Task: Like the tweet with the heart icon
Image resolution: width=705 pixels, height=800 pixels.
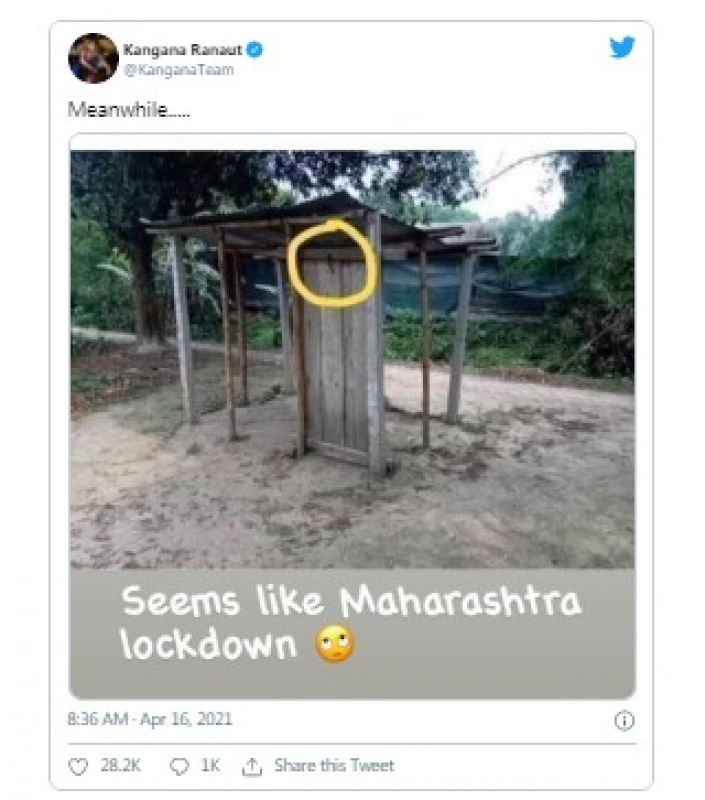Action: click(x=78, y=766)
